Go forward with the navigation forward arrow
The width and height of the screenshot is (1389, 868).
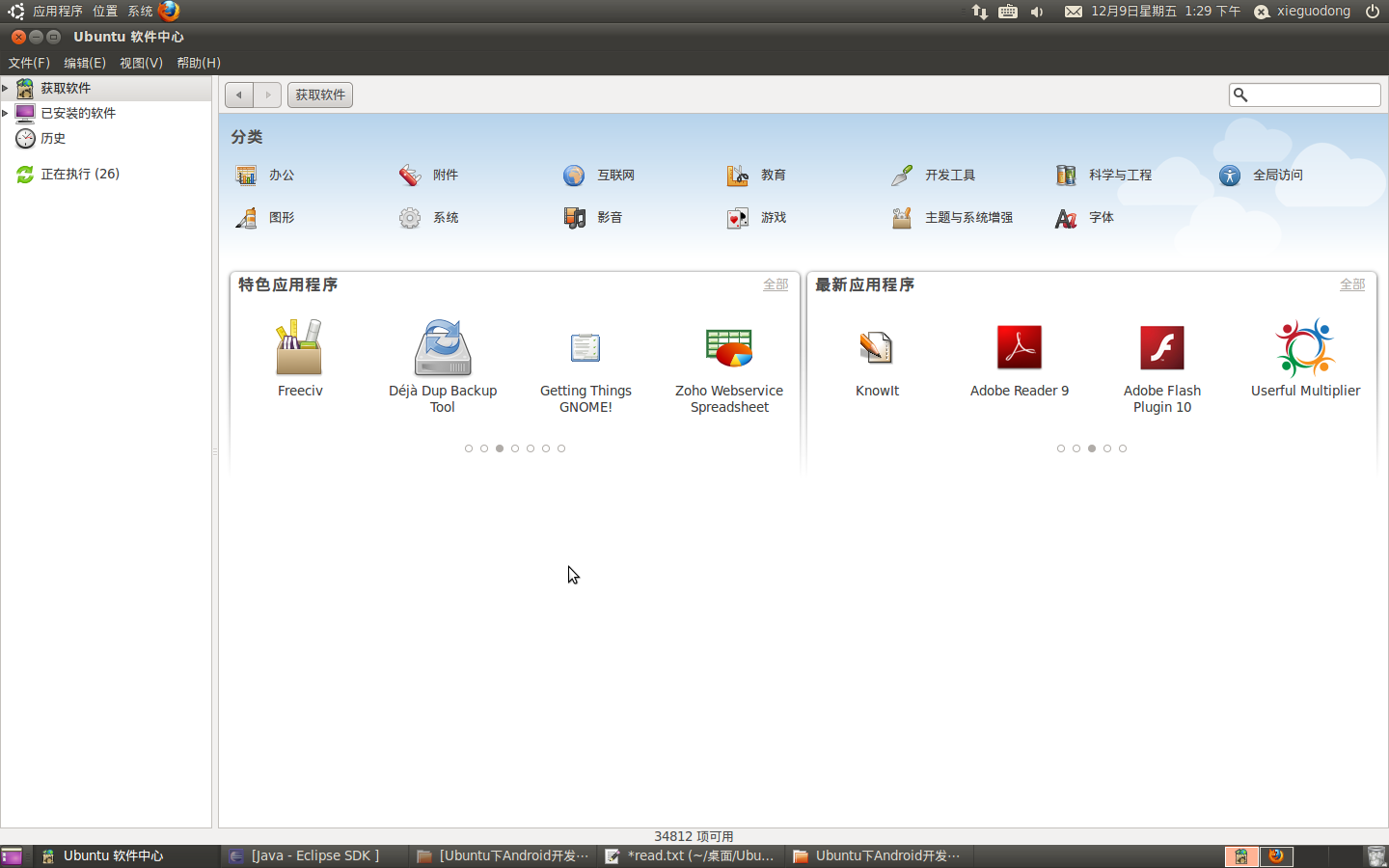pos(268,95)
